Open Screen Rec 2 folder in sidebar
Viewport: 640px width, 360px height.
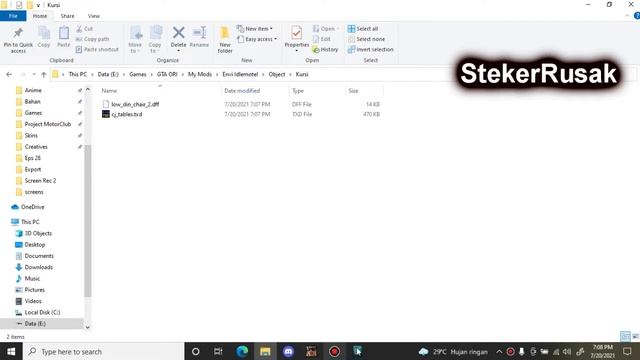40,180
